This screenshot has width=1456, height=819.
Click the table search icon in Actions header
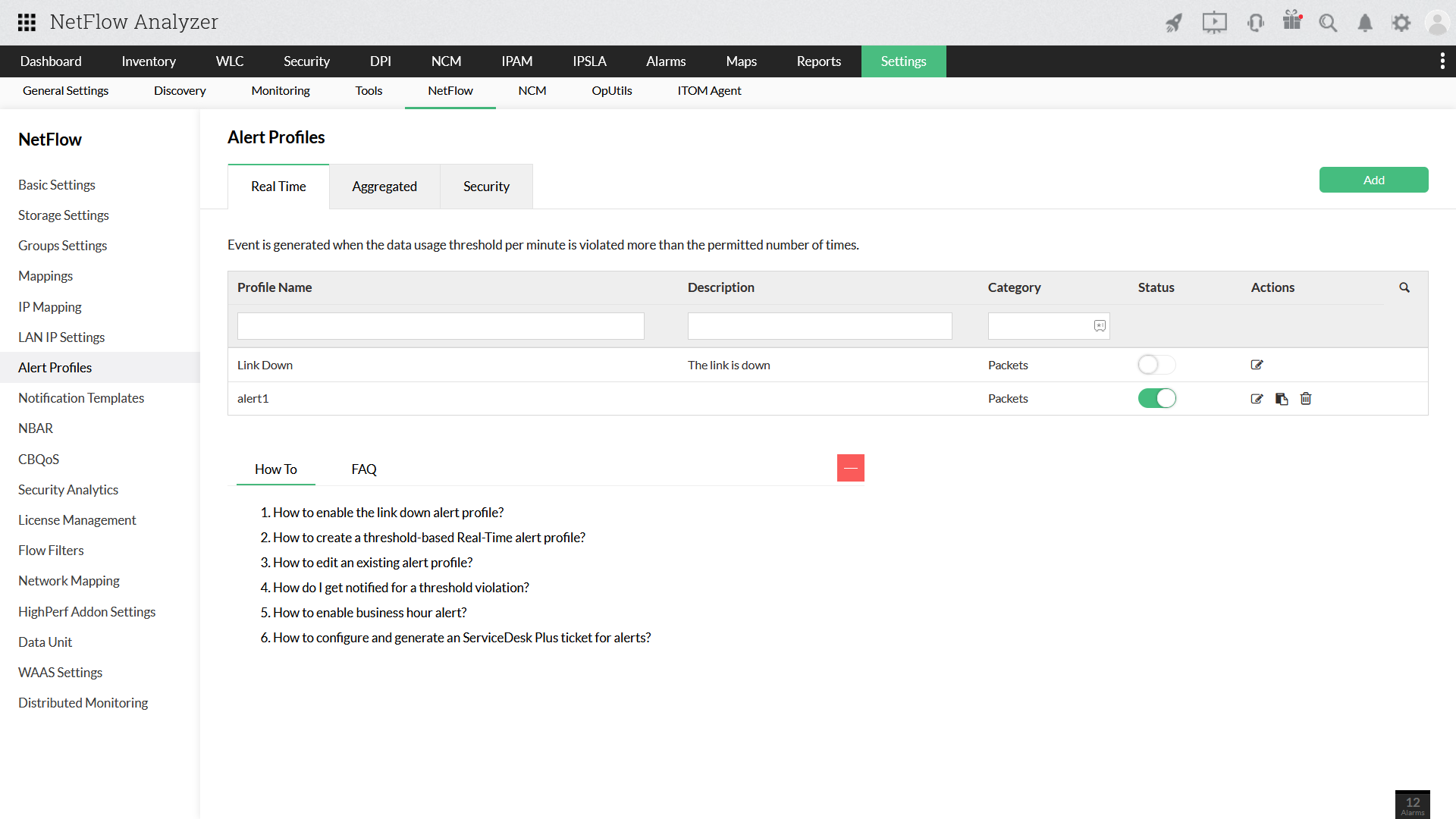tap(1404, 287)
